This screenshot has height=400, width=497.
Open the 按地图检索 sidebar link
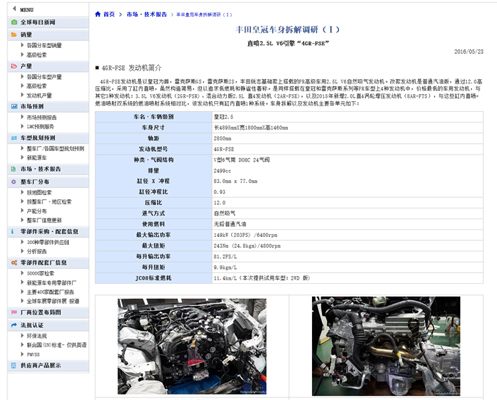(39, 193)
